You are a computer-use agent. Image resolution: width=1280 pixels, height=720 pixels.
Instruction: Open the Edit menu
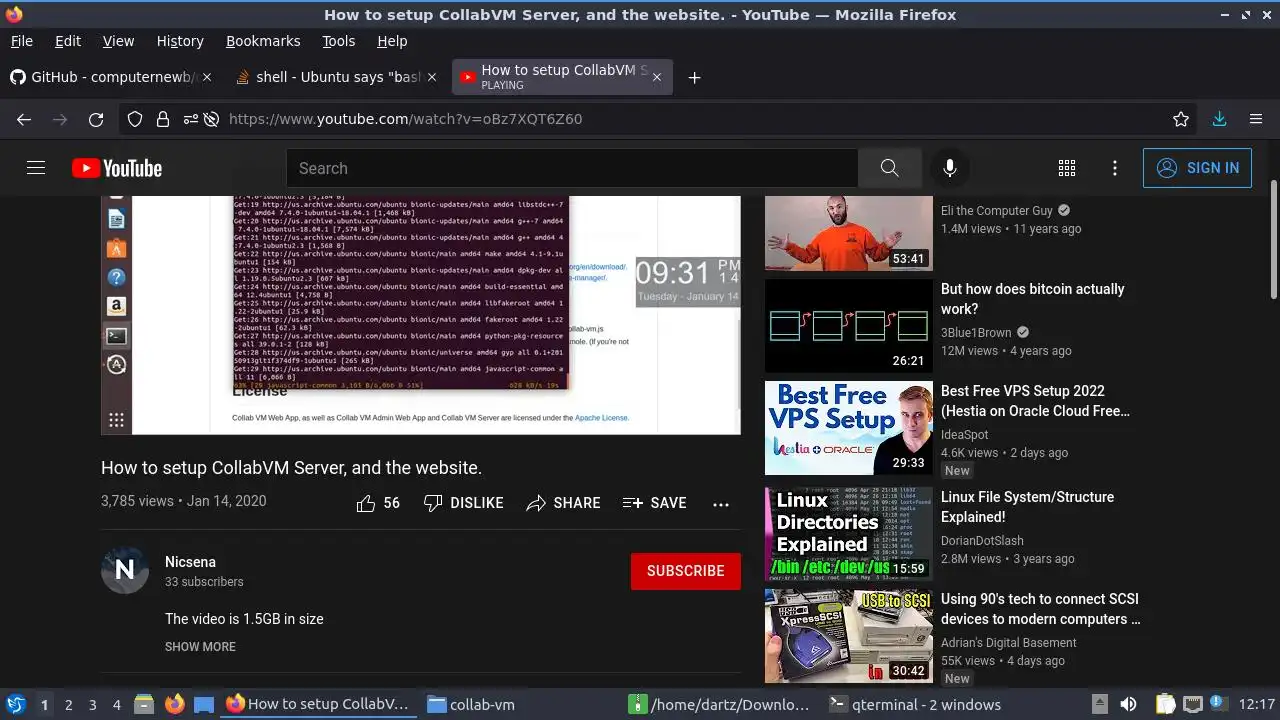pyautogui.click(x=68, y=41)
